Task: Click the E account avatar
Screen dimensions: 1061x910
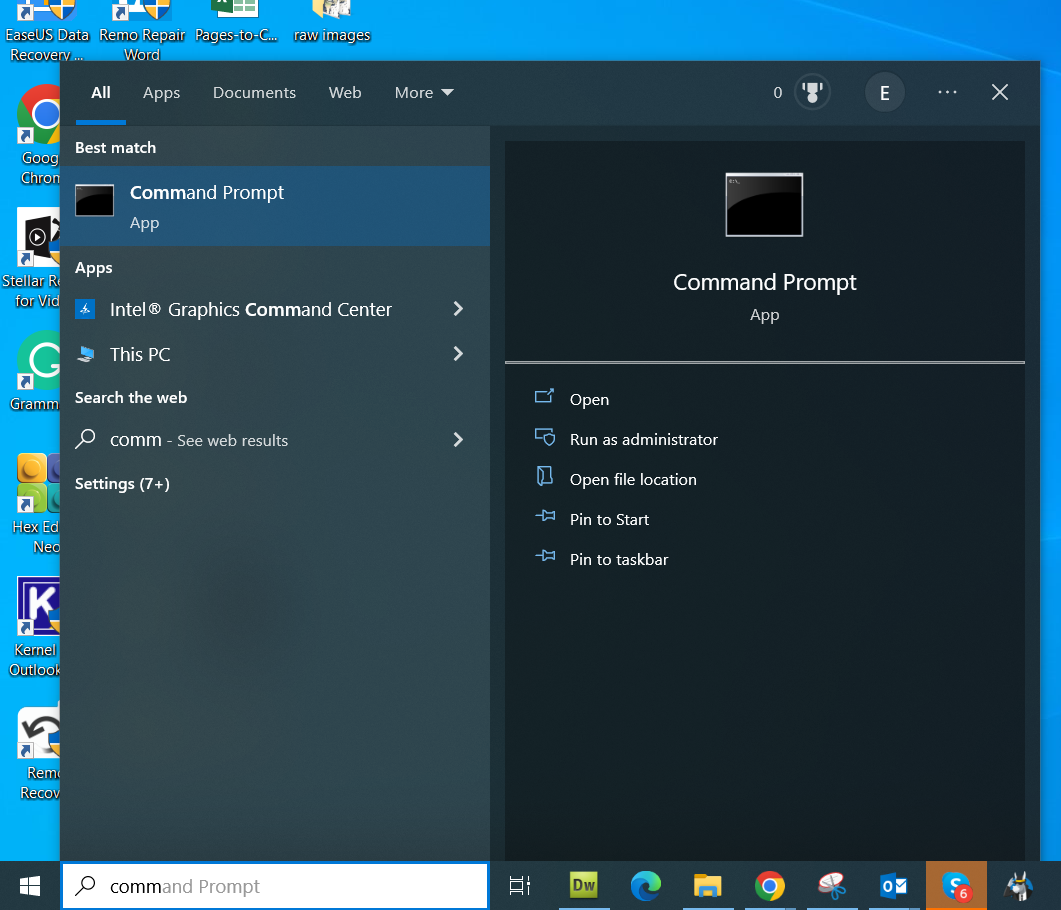Action: tap(884, 93)
